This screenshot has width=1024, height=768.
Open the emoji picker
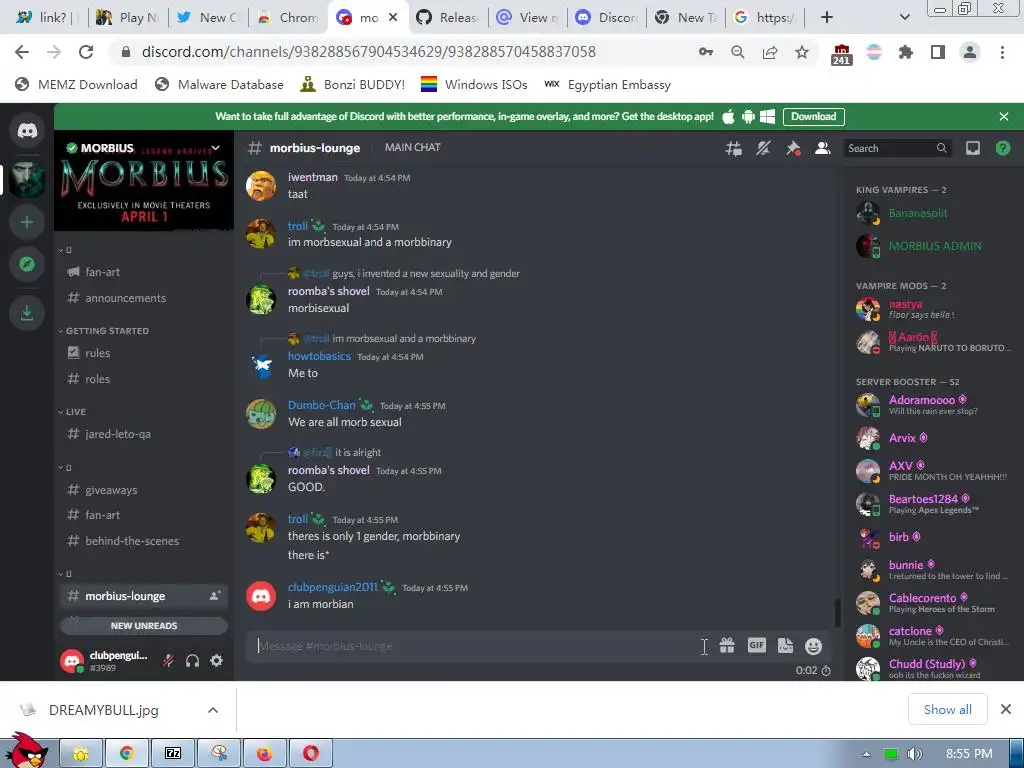coord(813,646)
